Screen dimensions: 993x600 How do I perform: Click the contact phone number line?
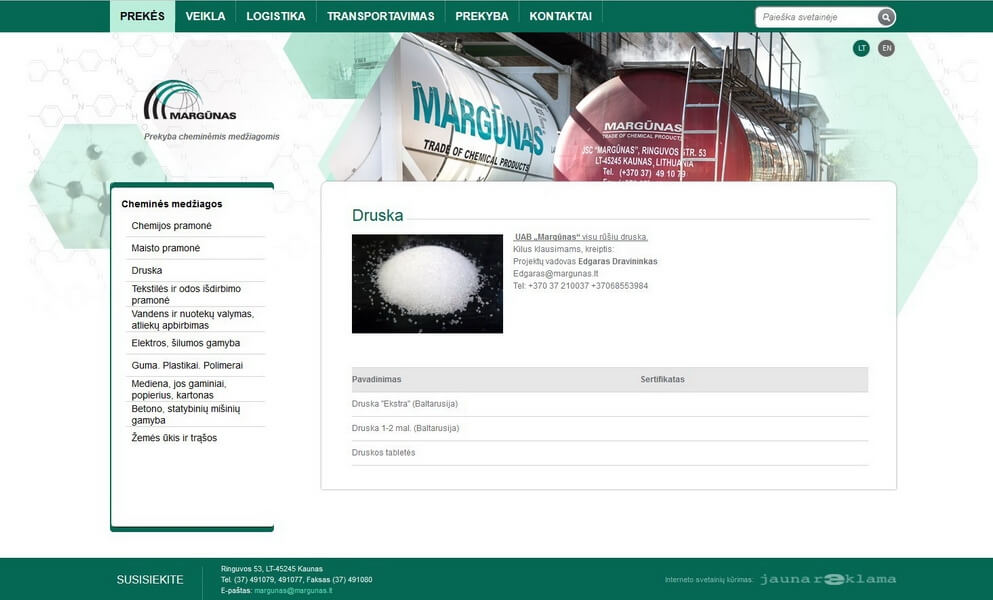pos(581,286)
